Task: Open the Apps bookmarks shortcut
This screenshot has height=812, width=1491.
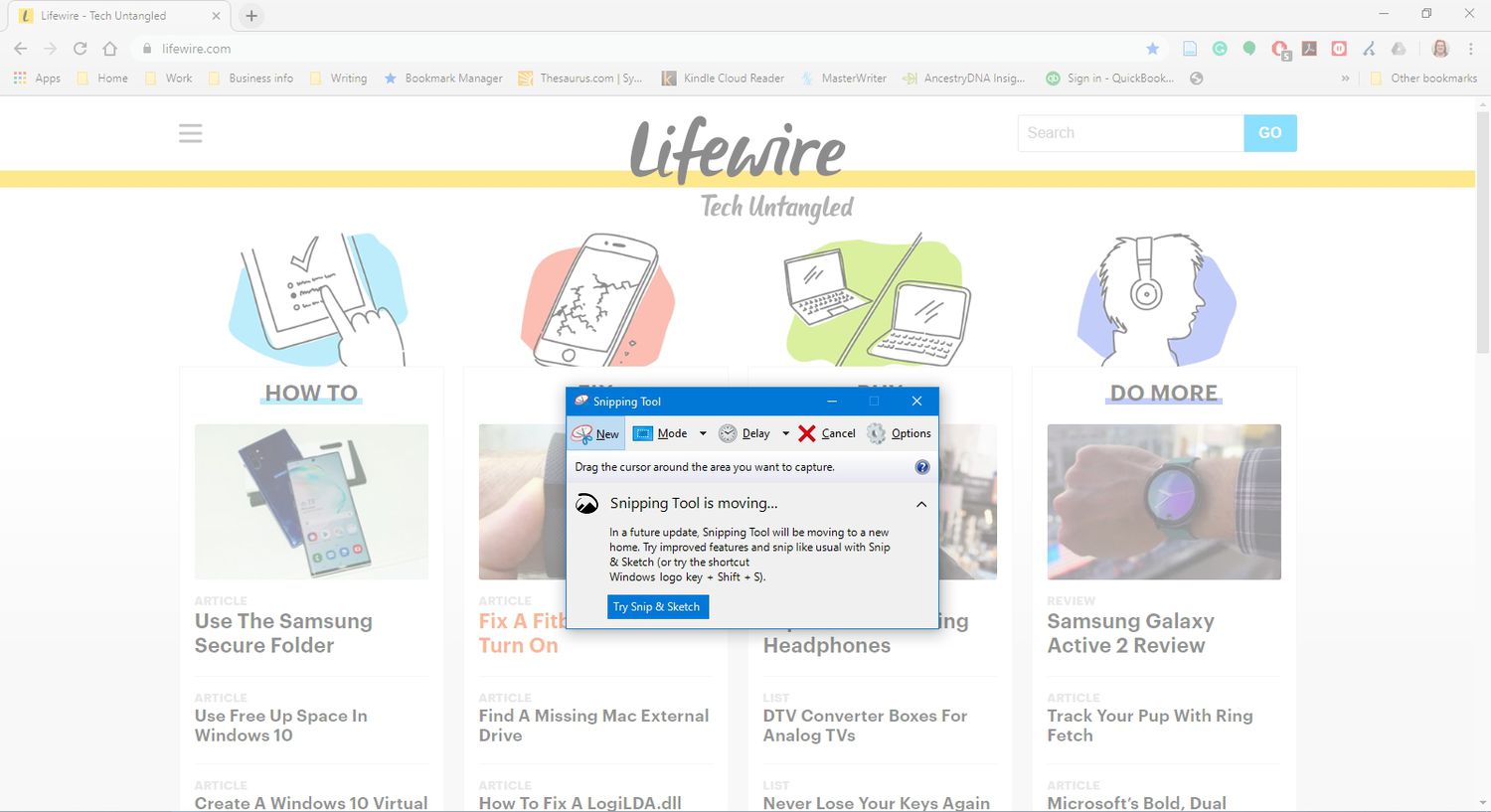Action: pyautogui.click(x=37, y=78)
